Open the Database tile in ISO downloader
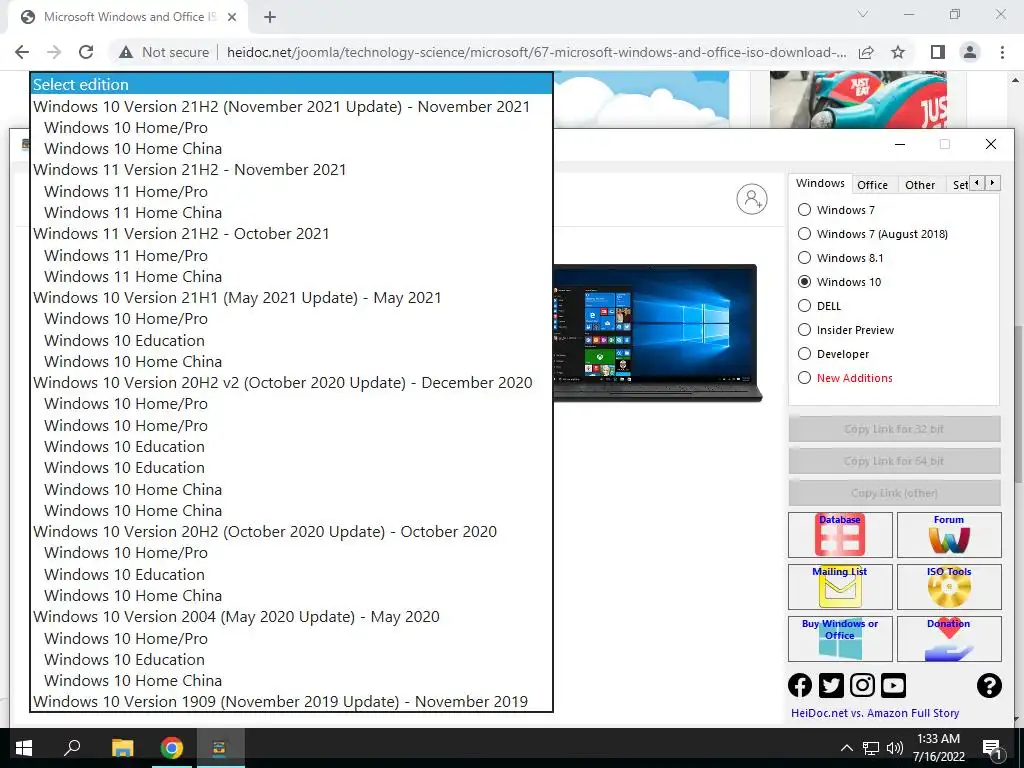 point(840,535)
